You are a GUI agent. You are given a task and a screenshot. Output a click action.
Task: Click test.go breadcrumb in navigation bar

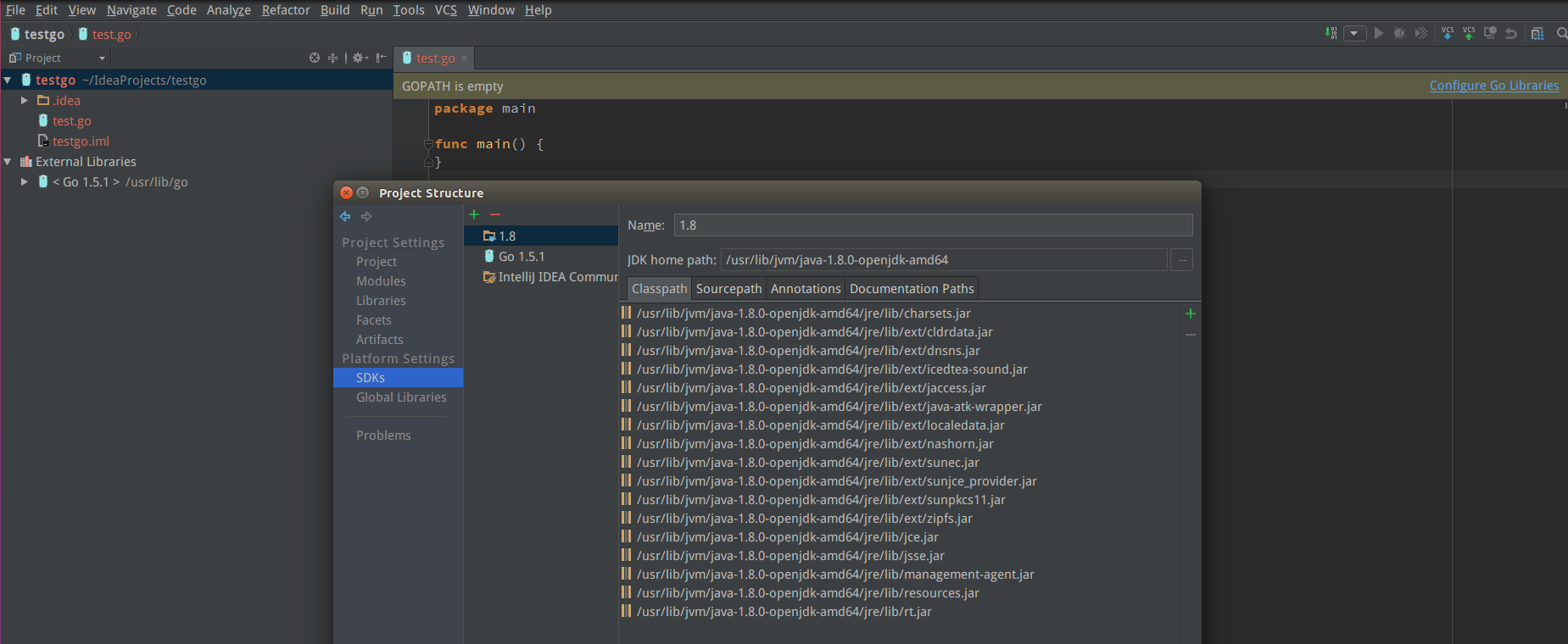104,34
